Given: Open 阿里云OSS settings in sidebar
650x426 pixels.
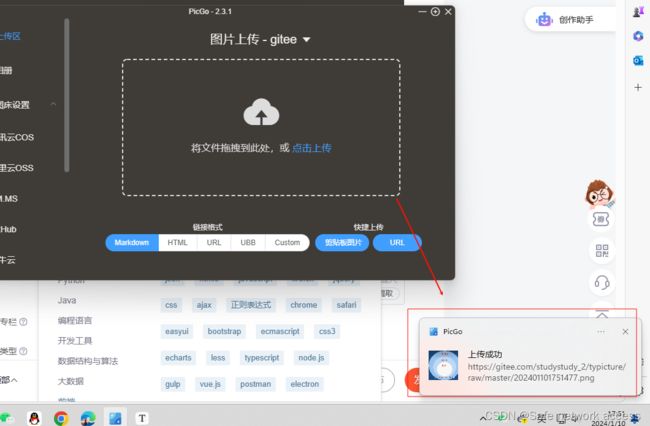Looking at the screenshot, I should point(17,168).
